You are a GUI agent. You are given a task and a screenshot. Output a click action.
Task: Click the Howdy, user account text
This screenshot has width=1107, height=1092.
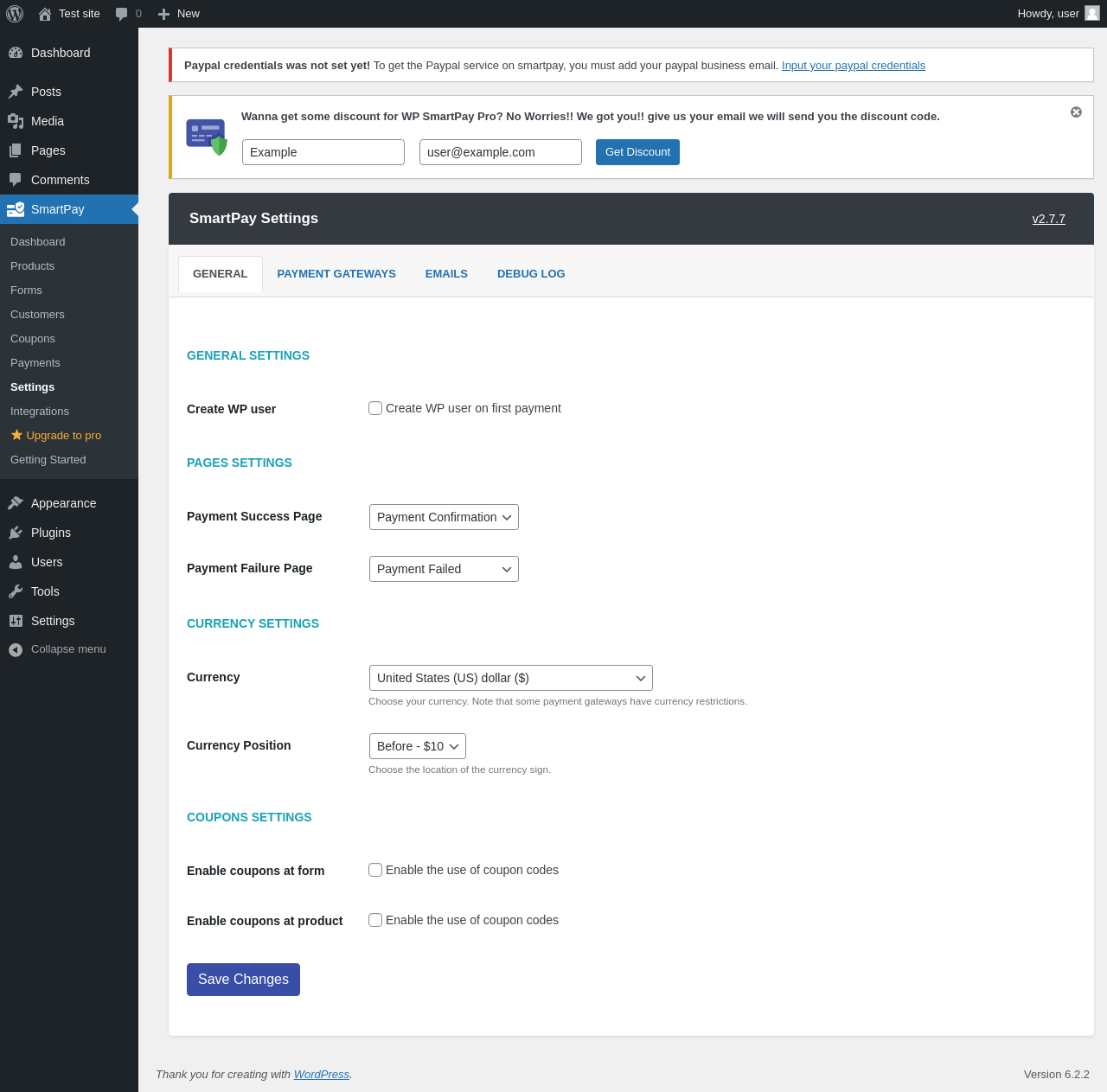click(1048, 14)
